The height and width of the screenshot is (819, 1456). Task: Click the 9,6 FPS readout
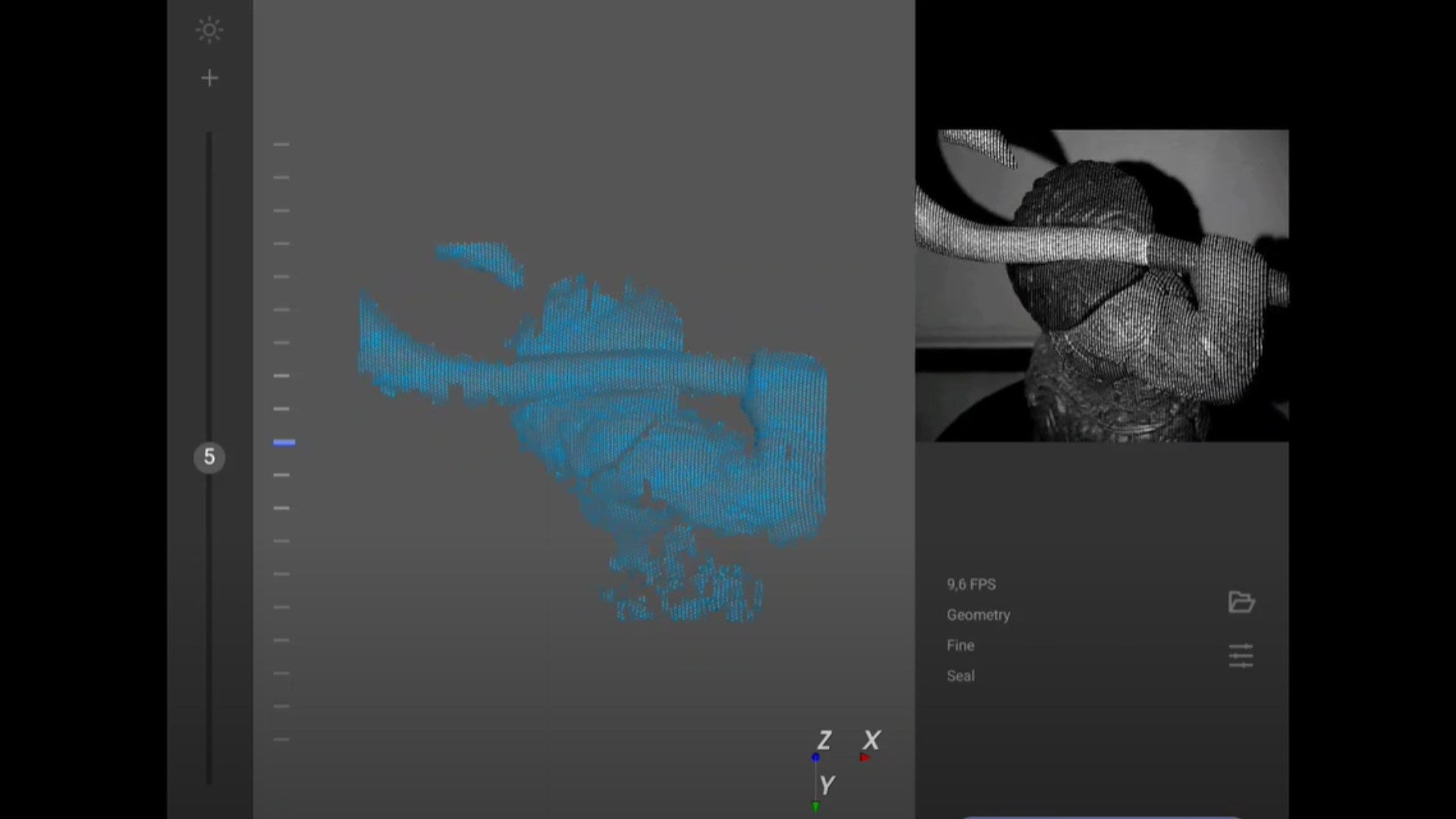(971, 585)
